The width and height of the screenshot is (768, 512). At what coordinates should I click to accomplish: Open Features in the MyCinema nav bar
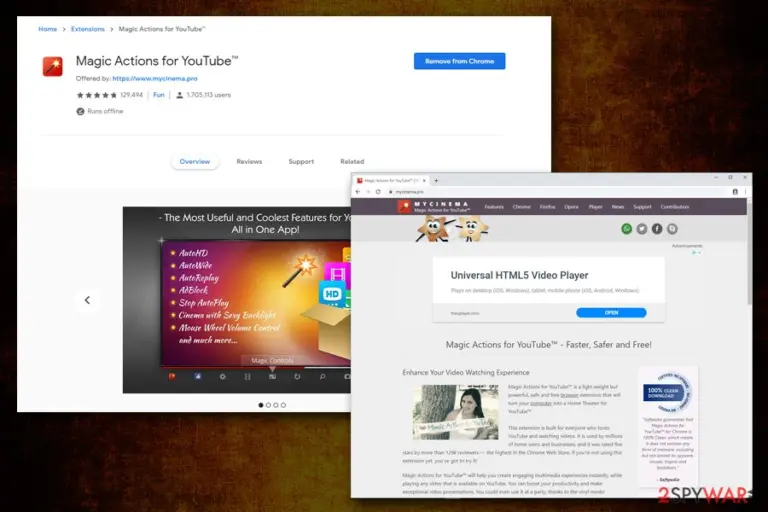(x=494, y=207)
